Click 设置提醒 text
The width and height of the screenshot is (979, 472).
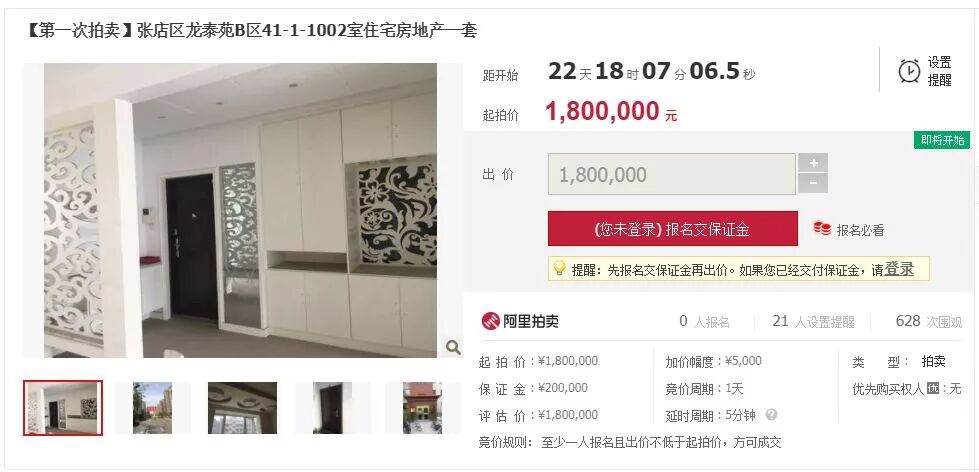click(x=939, y=71)
